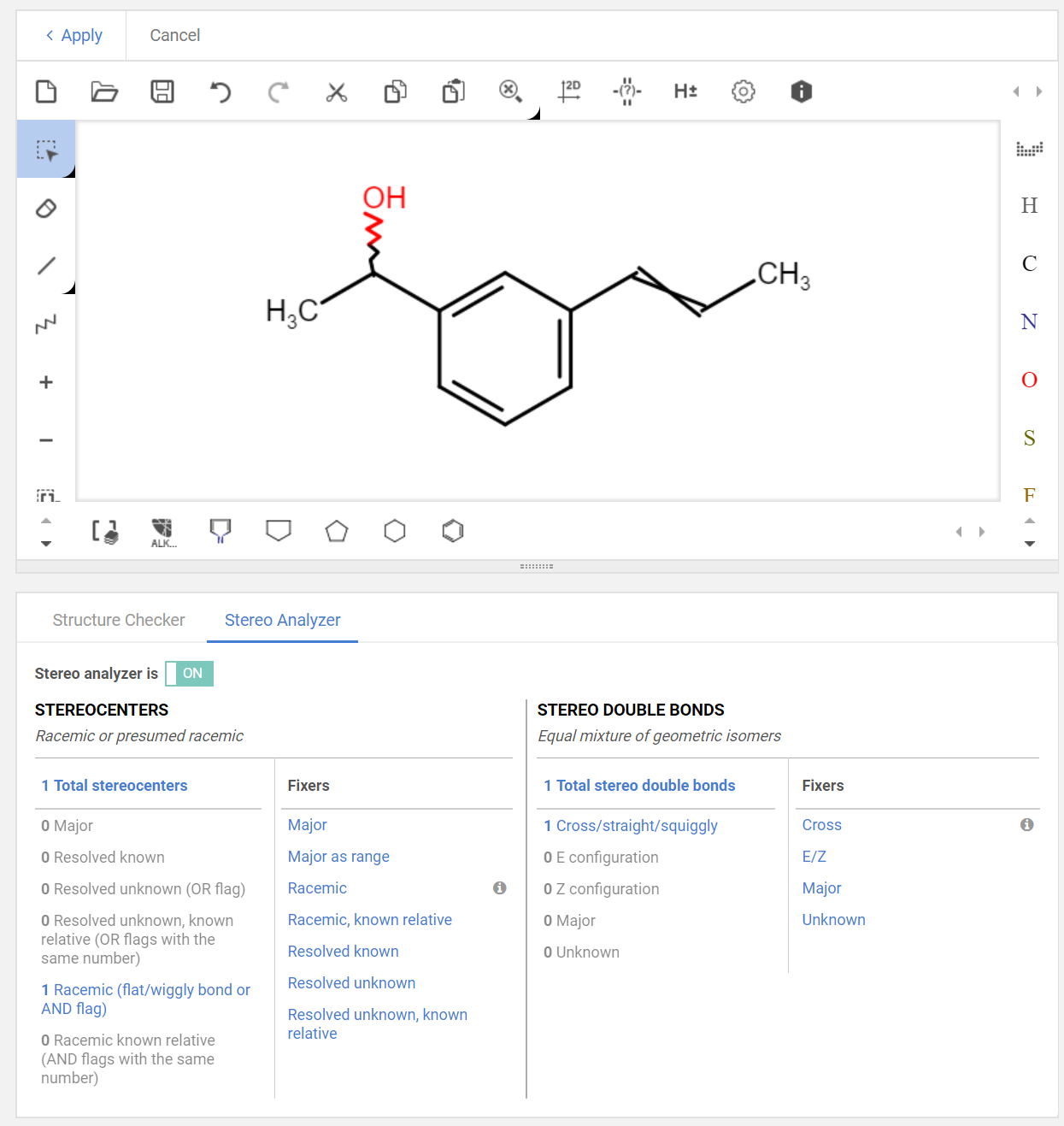The image size is (1064, 1126).
Task: Expand more tools with left sidebar down arrow
Action: [46, 544]
